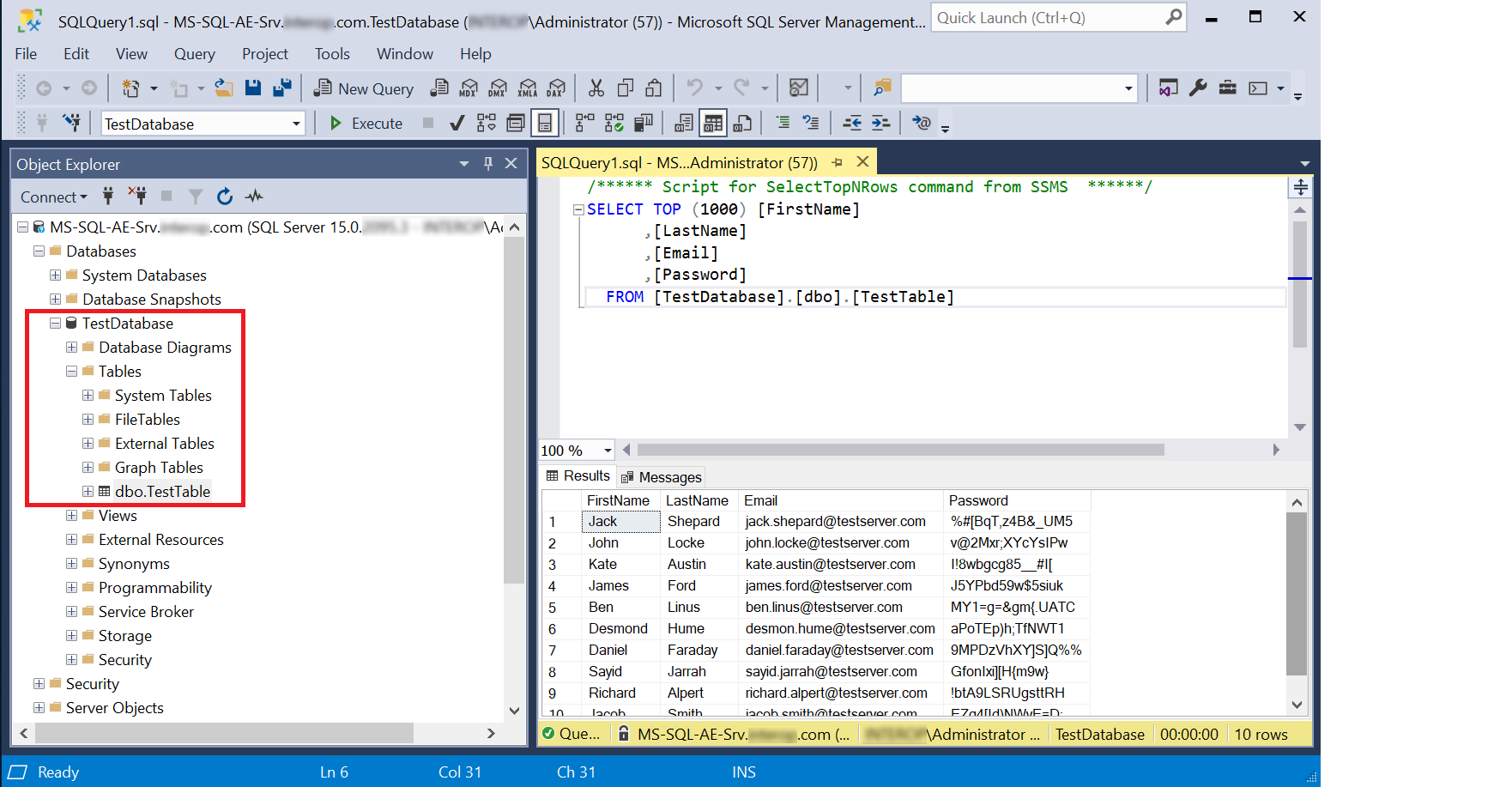Select the Service Broker folder

tap(146, 612)
